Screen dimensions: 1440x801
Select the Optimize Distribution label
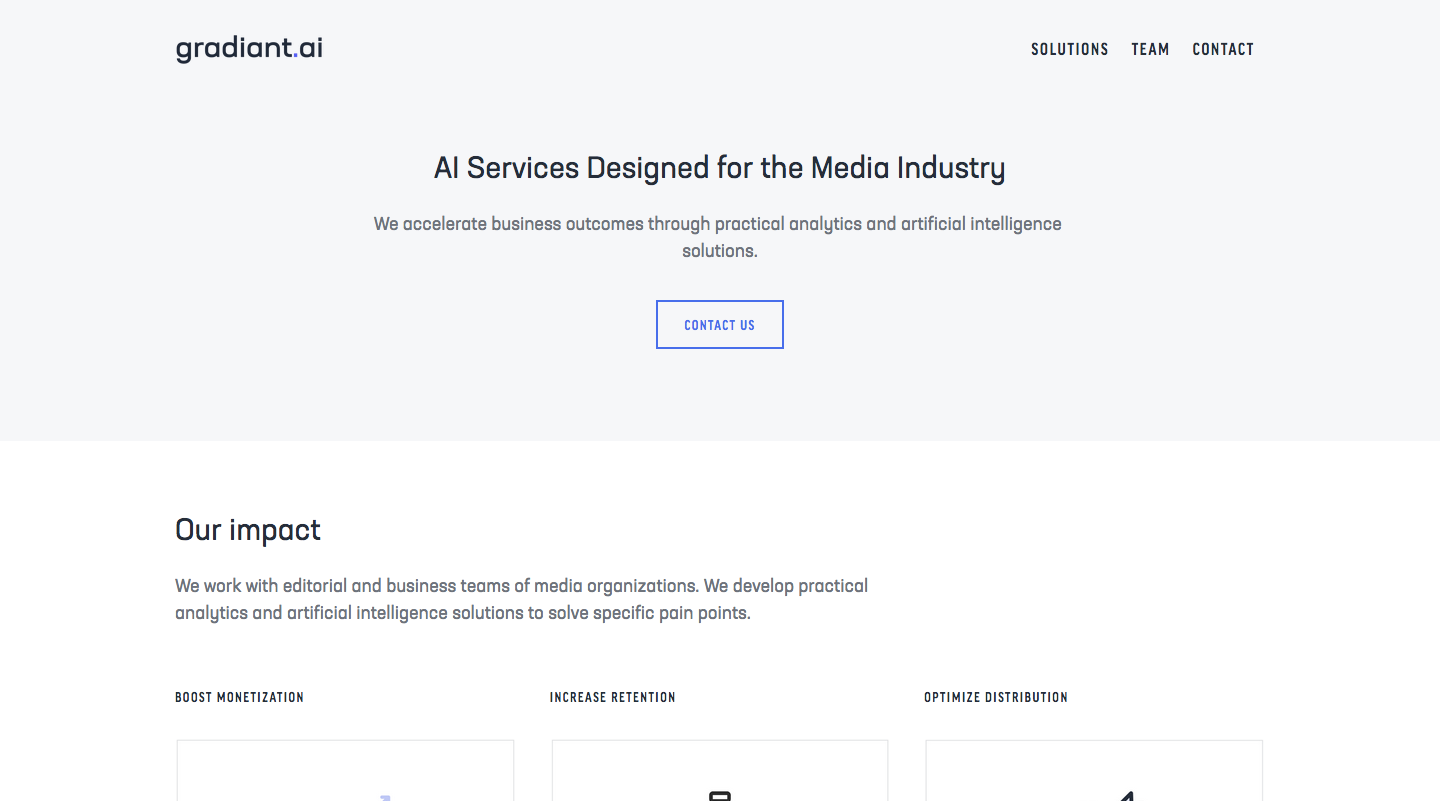996,697
